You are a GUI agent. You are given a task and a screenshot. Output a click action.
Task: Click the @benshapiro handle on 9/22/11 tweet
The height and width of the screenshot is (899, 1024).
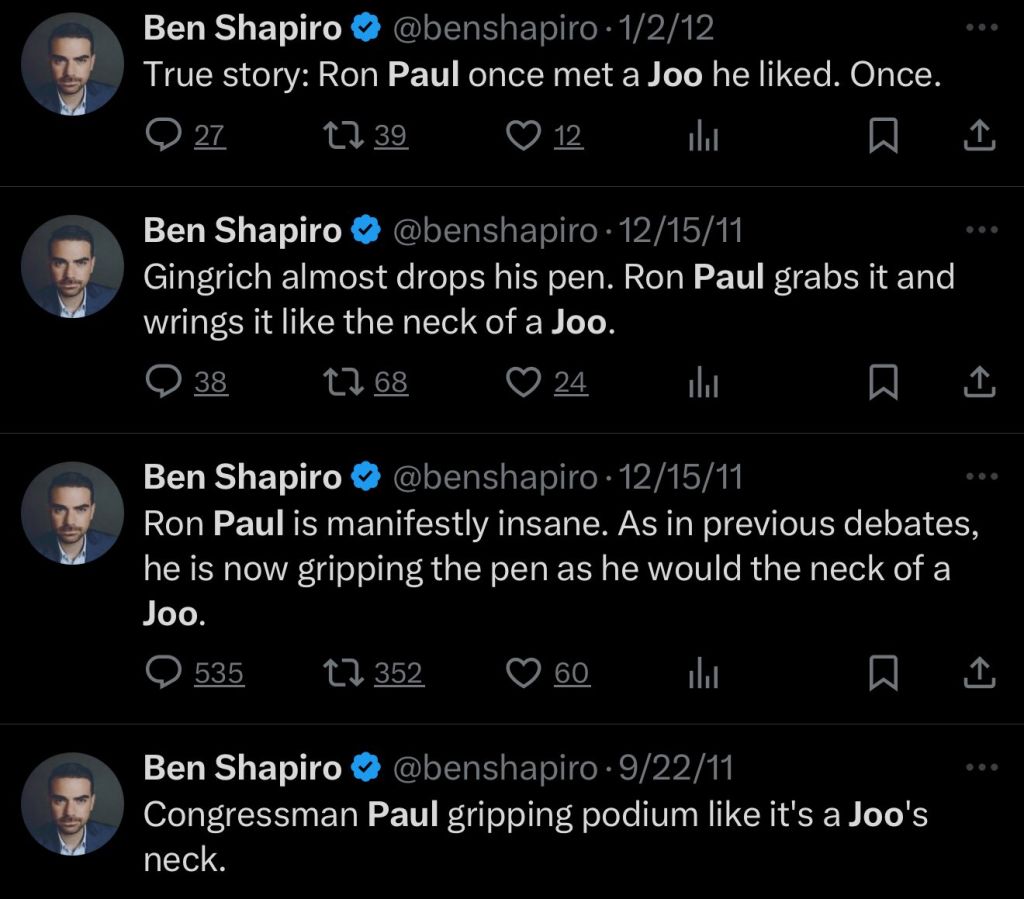pyautogui.click(x=496, y=767)
